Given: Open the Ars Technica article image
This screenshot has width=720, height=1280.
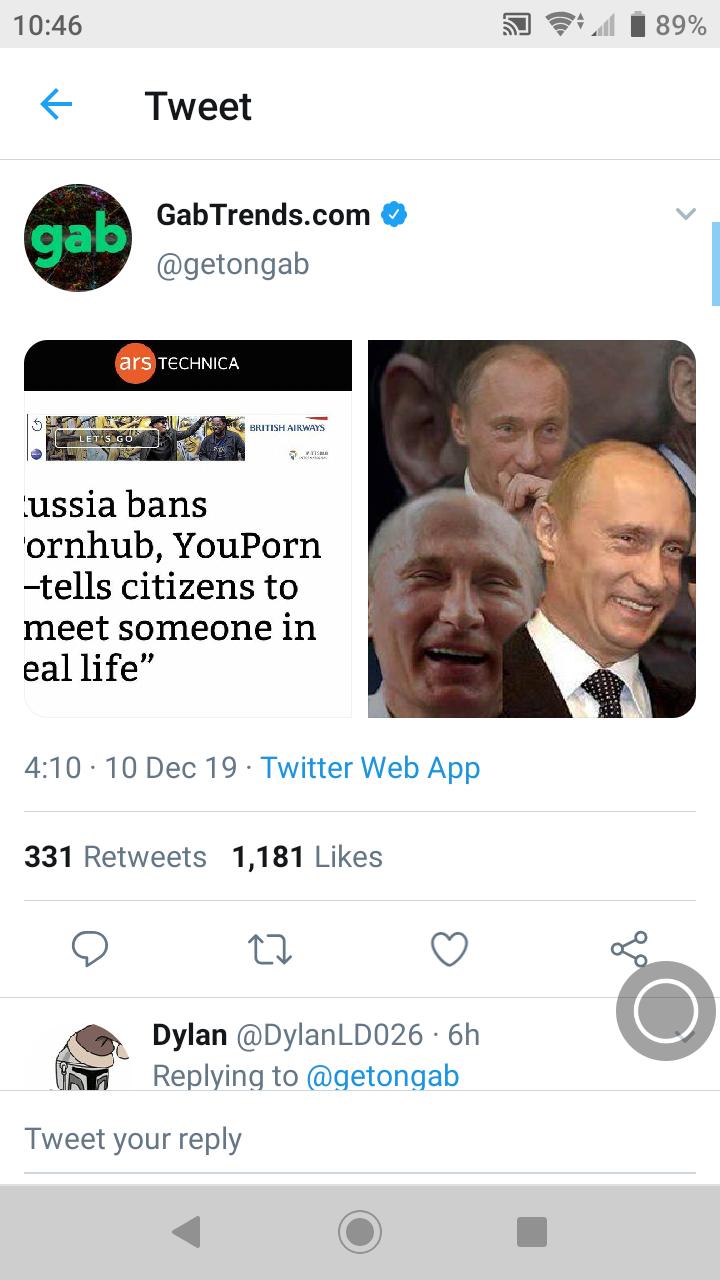Looking at the screenshot, I should [x=188, y=528].
